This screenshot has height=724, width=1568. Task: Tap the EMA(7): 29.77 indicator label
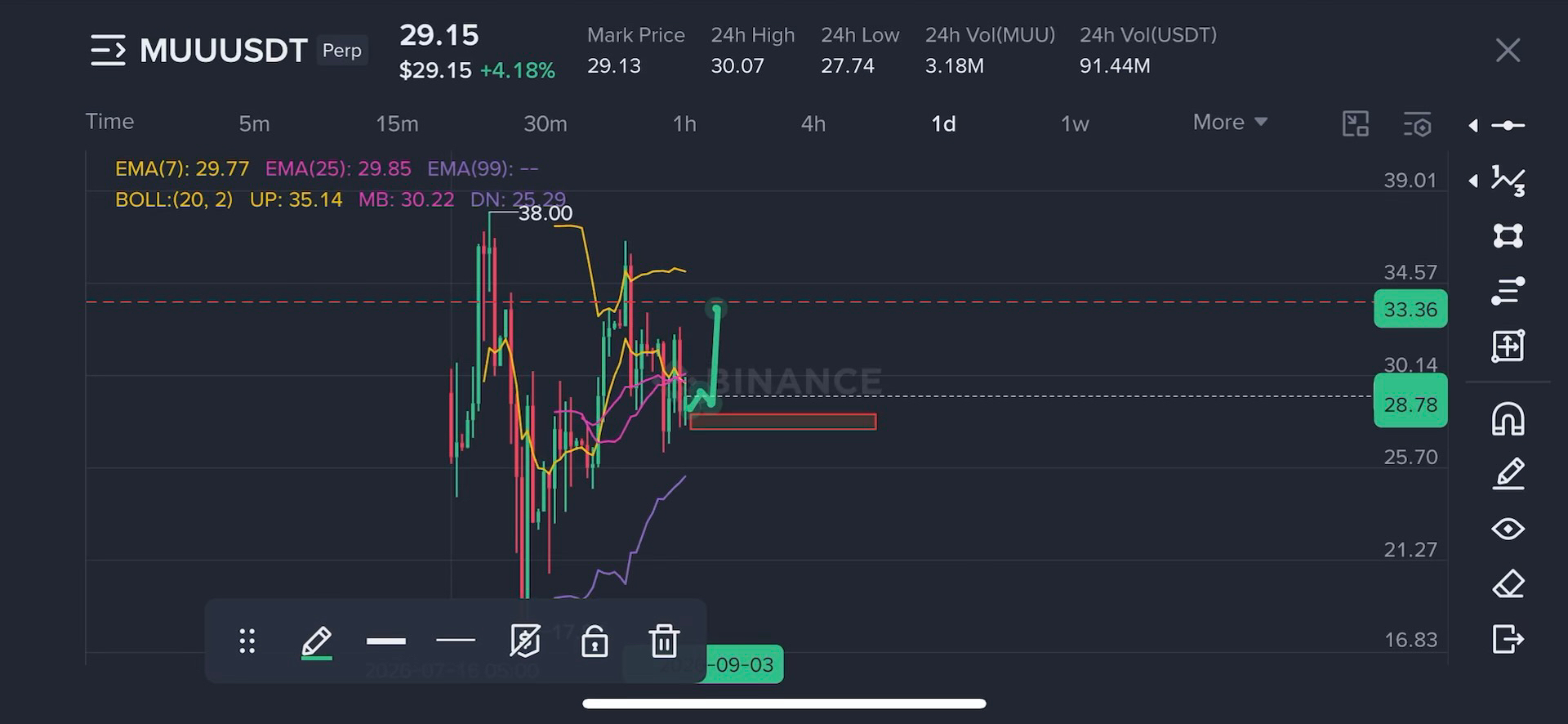[x=182, y=169]
